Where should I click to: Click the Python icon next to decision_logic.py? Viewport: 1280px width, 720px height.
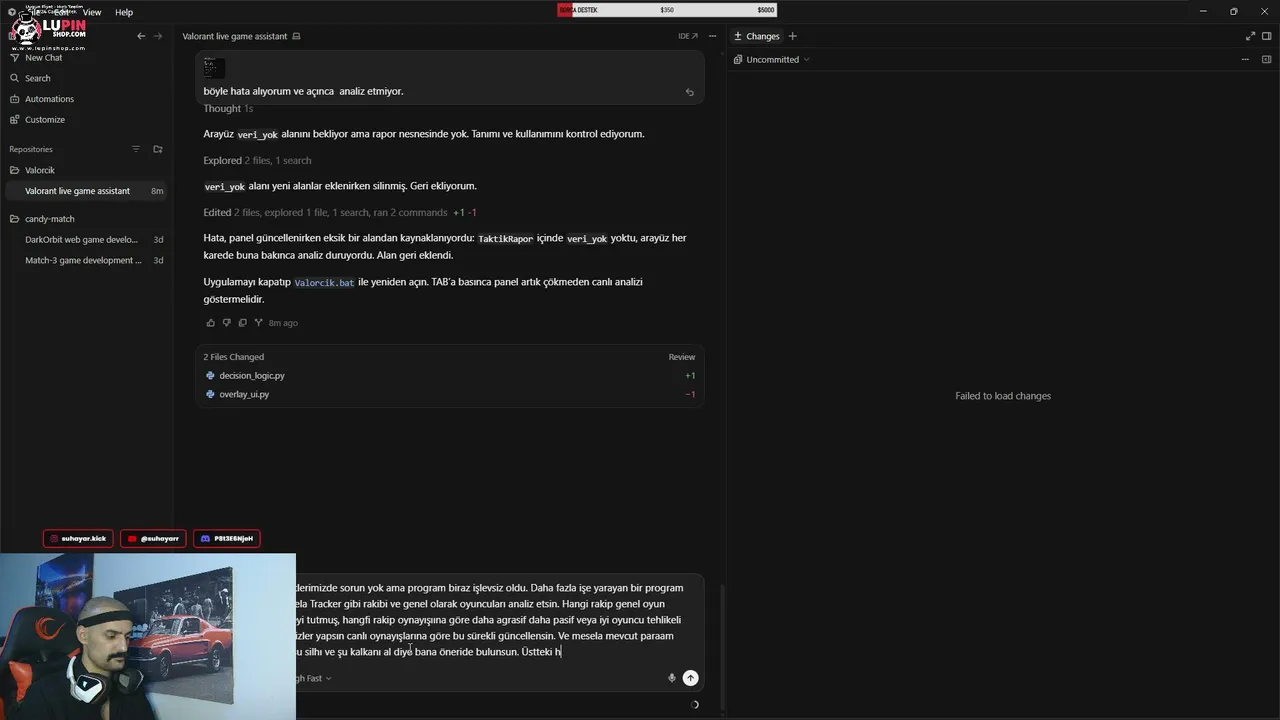pyautogui.click(x=210, y=376)
